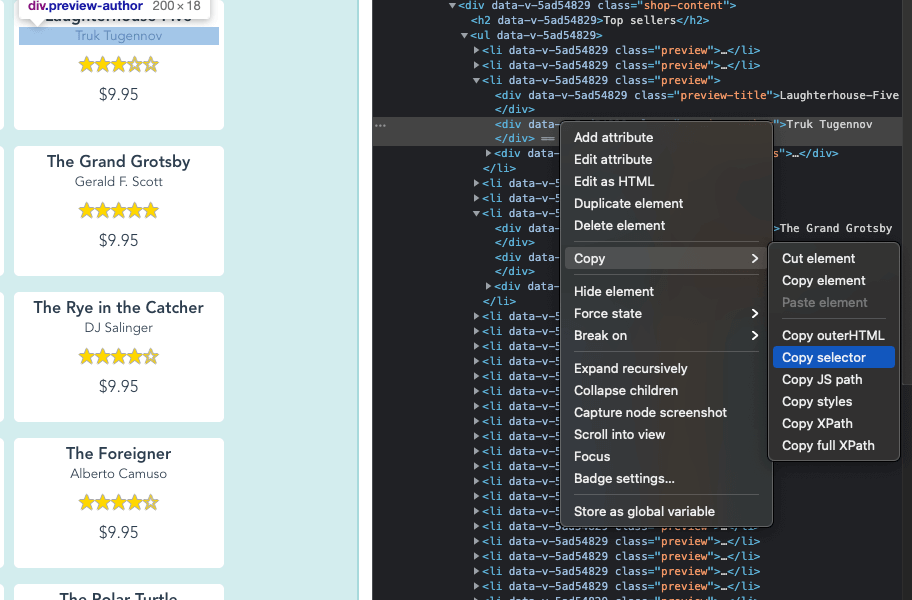Click star rating under Truk Tugennov
This screenshot has height=600, width=912.
[119, 65]
